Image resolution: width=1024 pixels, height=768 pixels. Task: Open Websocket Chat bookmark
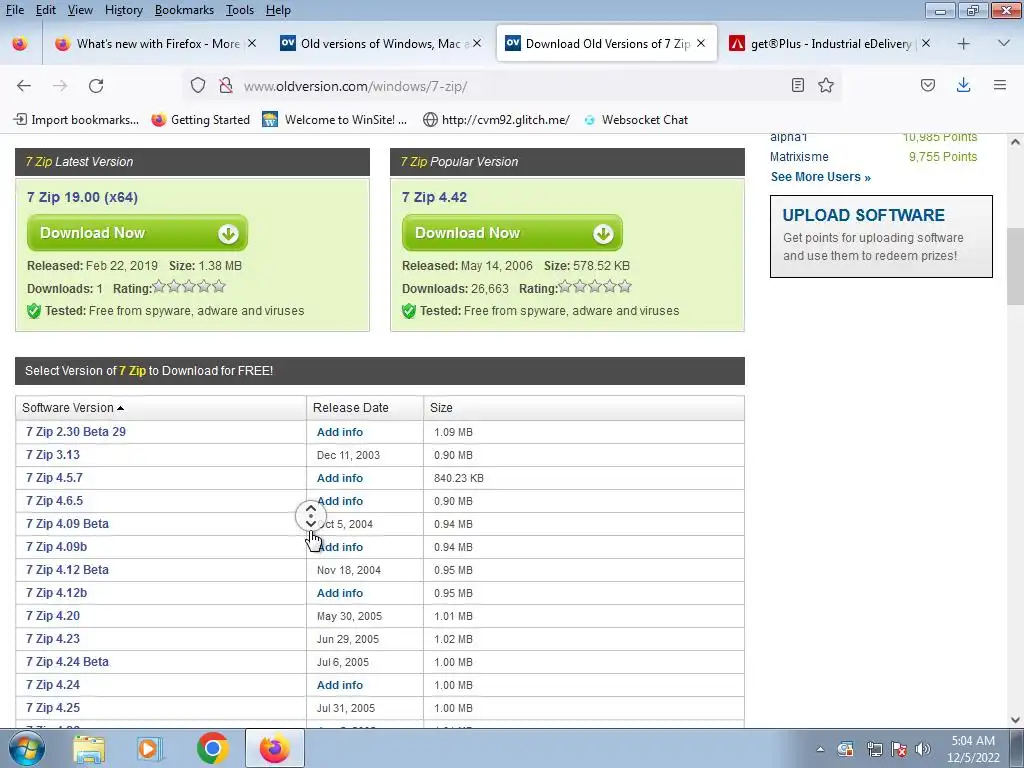pyautogui.click(x=635, y=120)
